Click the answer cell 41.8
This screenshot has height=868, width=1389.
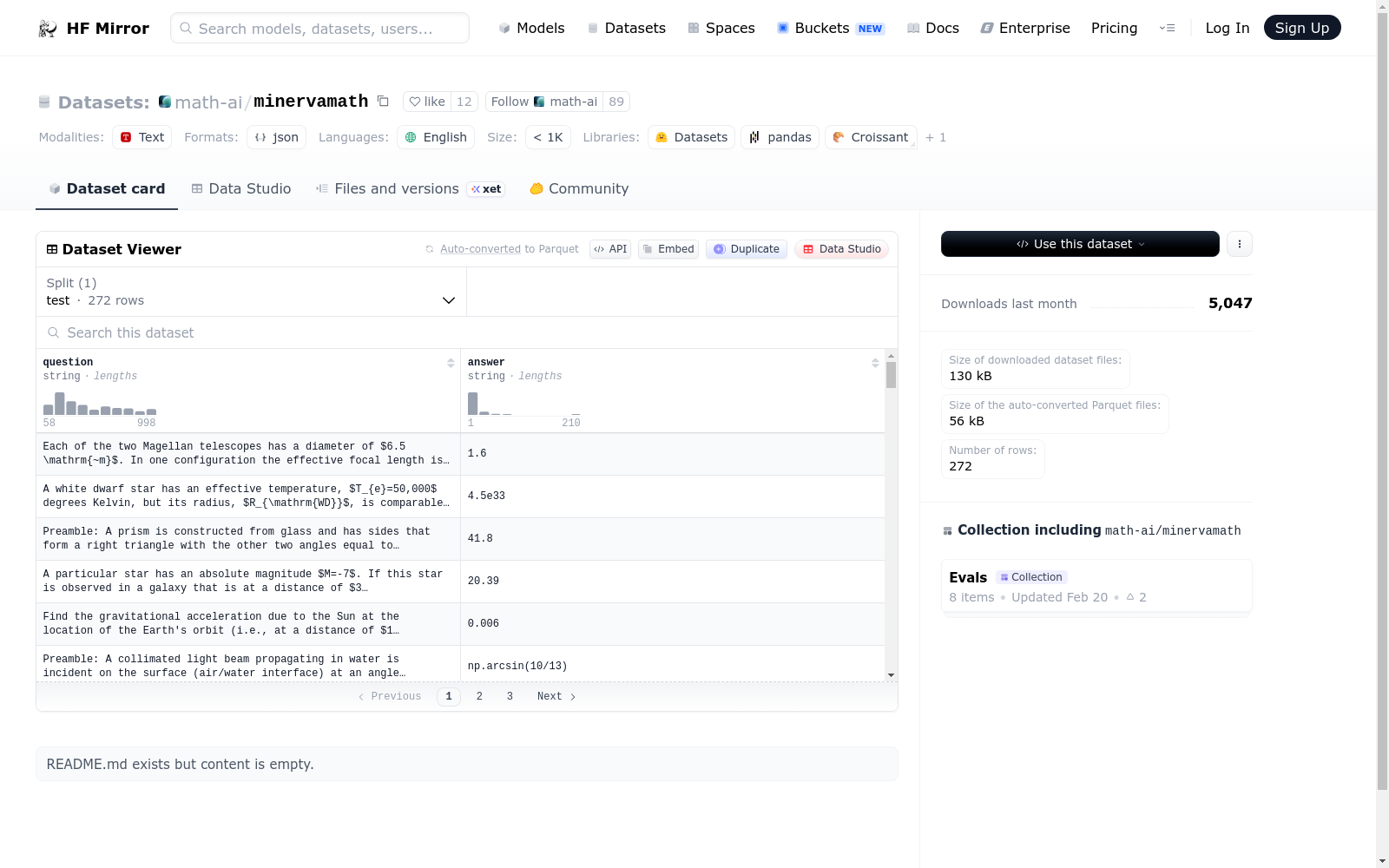pos(673,539)
